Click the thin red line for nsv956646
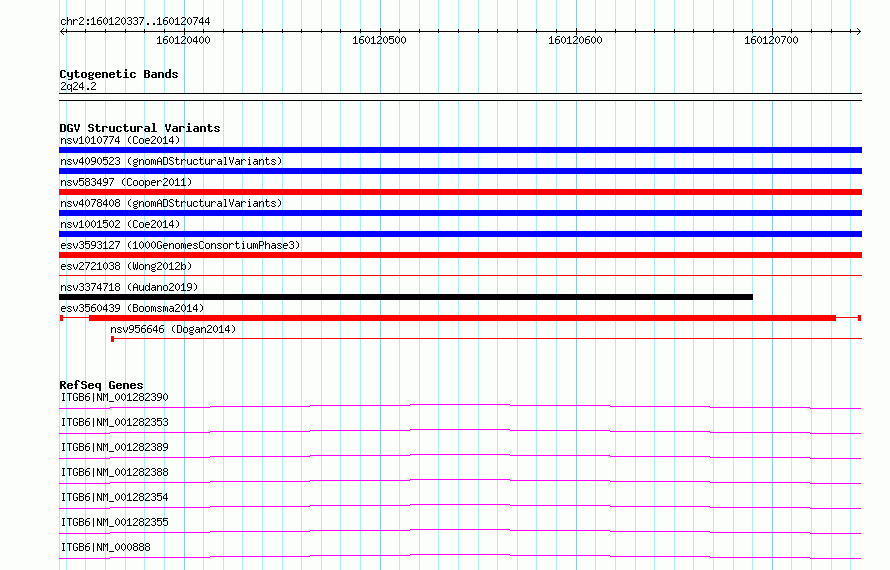 486,339
